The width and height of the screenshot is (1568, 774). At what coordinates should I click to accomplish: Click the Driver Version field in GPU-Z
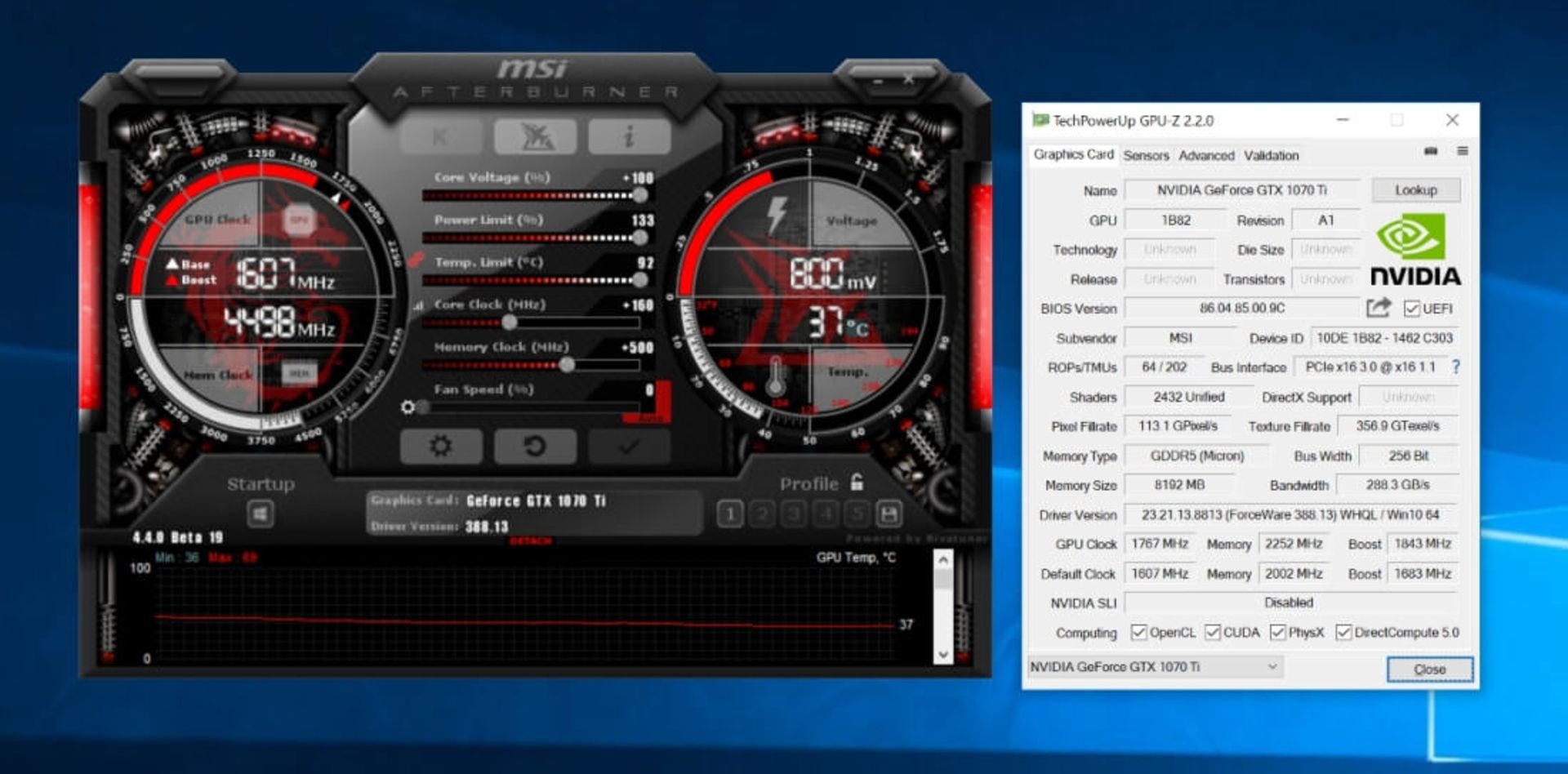[x=1290, y=514]
